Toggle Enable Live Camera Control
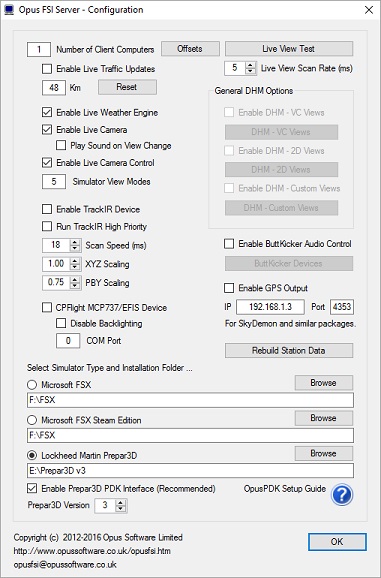 47,163
